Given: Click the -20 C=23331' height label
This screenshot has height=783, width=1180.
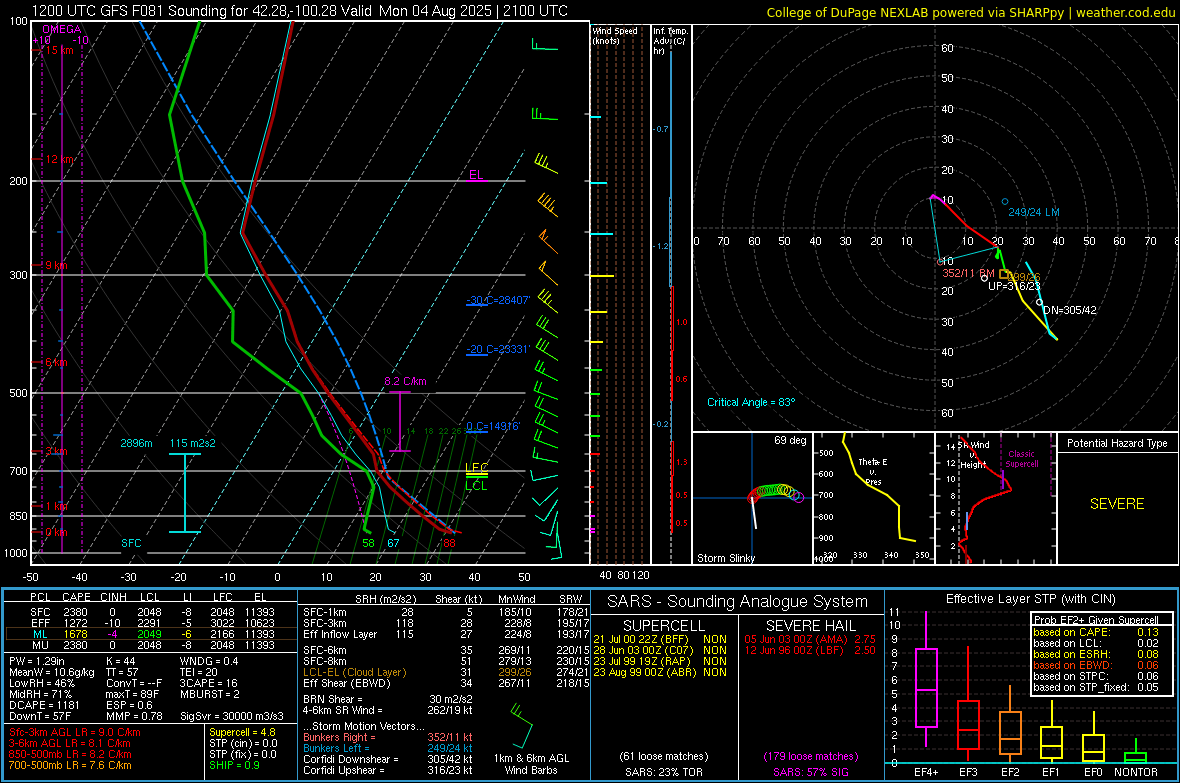Looking at the screenshot, I should [x=498, y=349].
